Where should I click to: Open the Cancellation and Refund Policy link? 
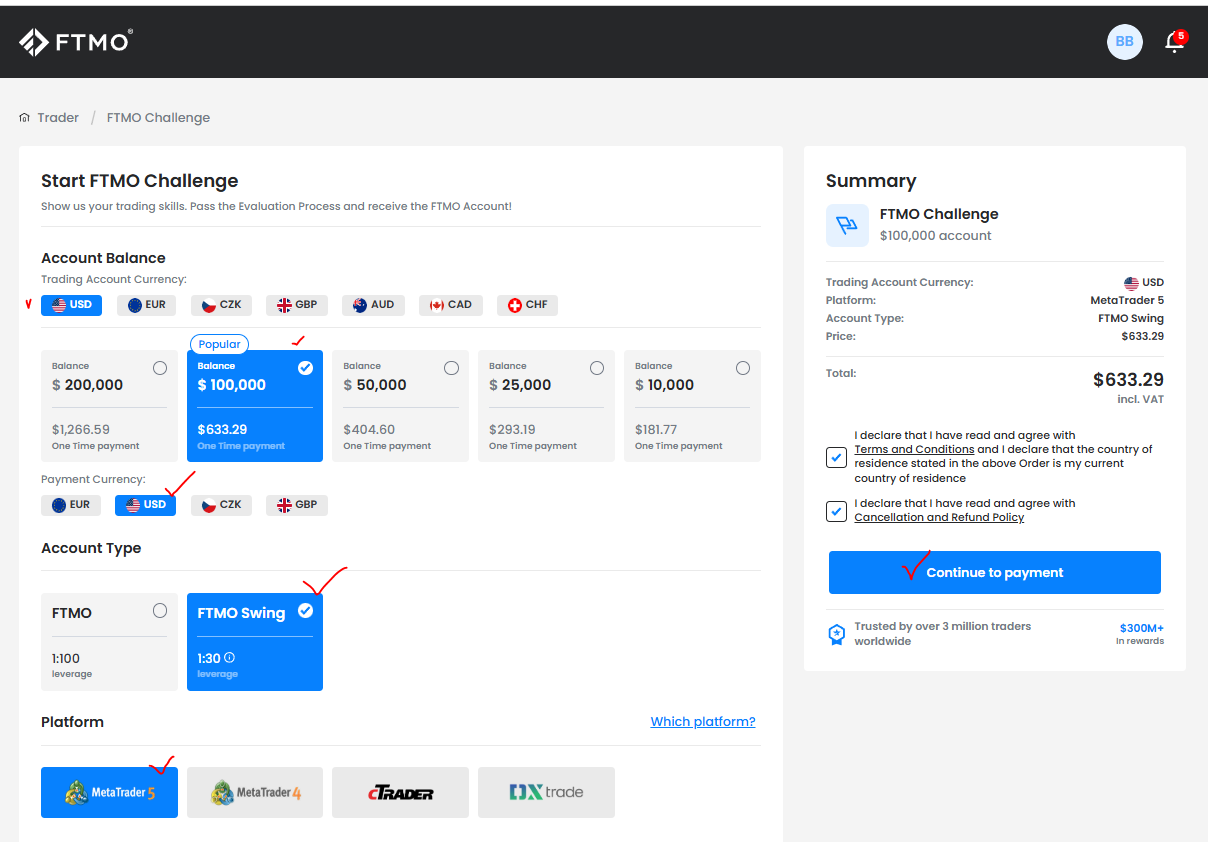pyautogui.click(x=939, y=518)
